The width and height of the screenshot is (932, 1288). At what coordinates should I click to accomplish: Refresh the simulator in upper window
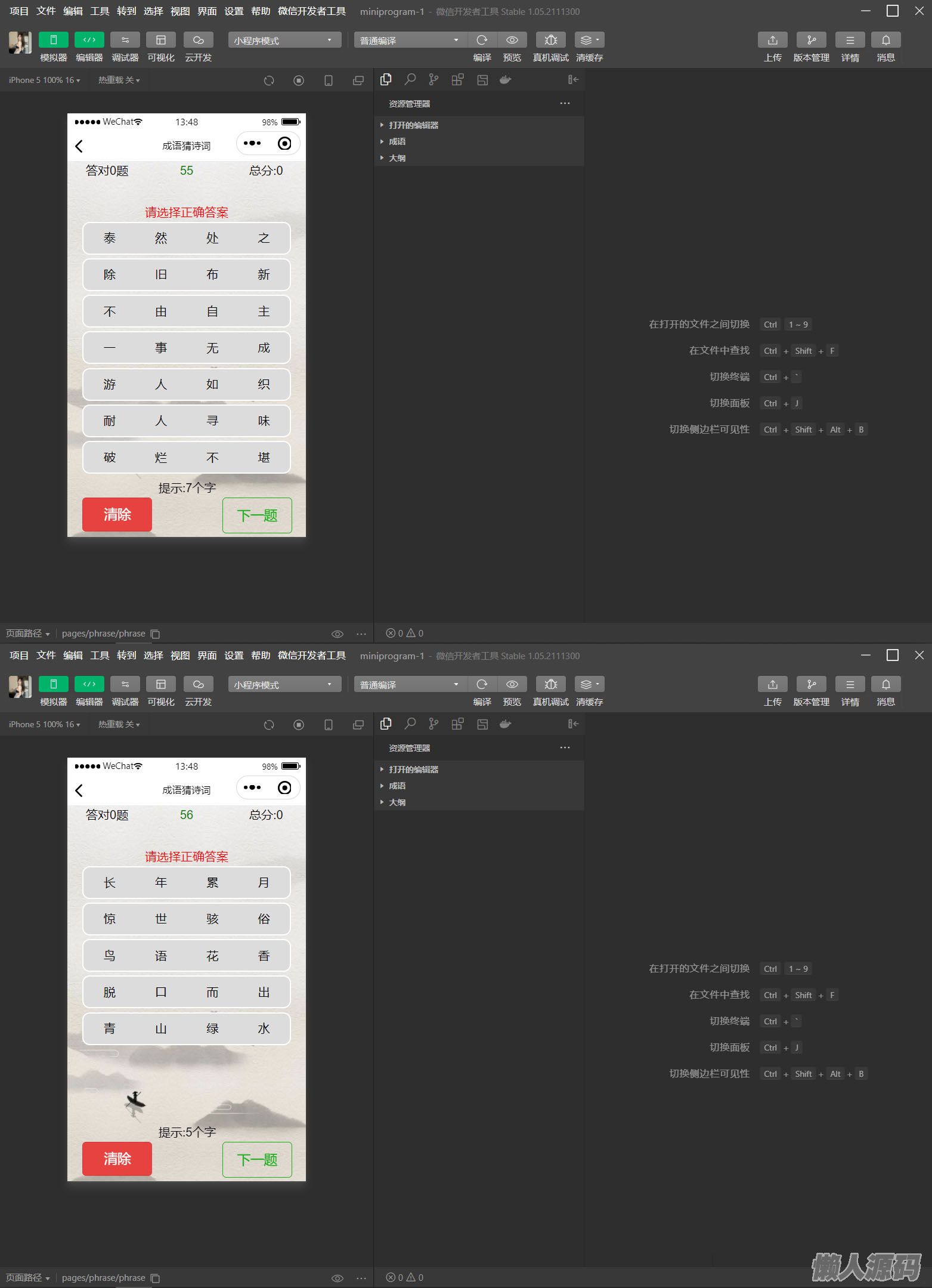[269, 80]
